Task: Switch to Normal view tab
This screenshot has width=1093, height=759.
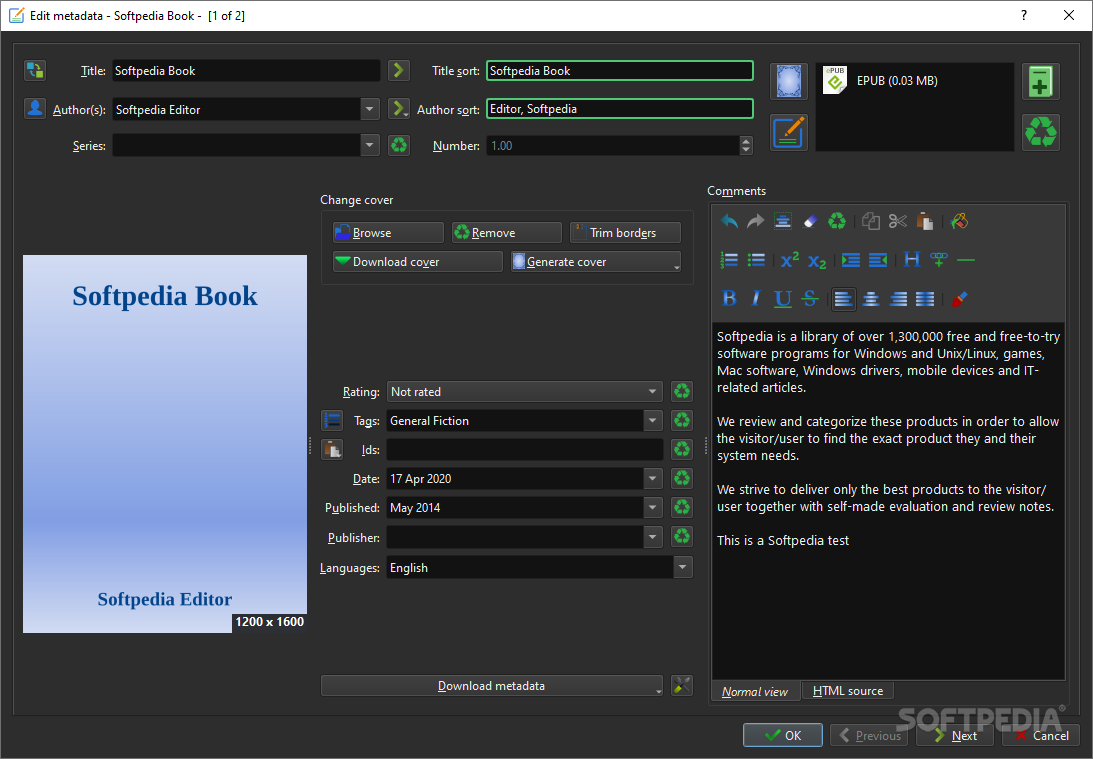Action: [755, 691]
